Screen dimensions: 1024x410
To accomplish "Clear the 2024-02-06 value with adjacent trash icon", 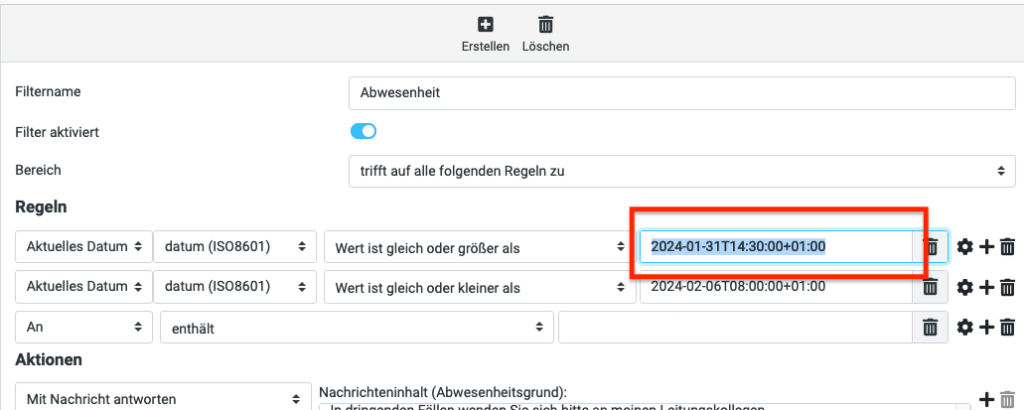I will click(929, 288).
